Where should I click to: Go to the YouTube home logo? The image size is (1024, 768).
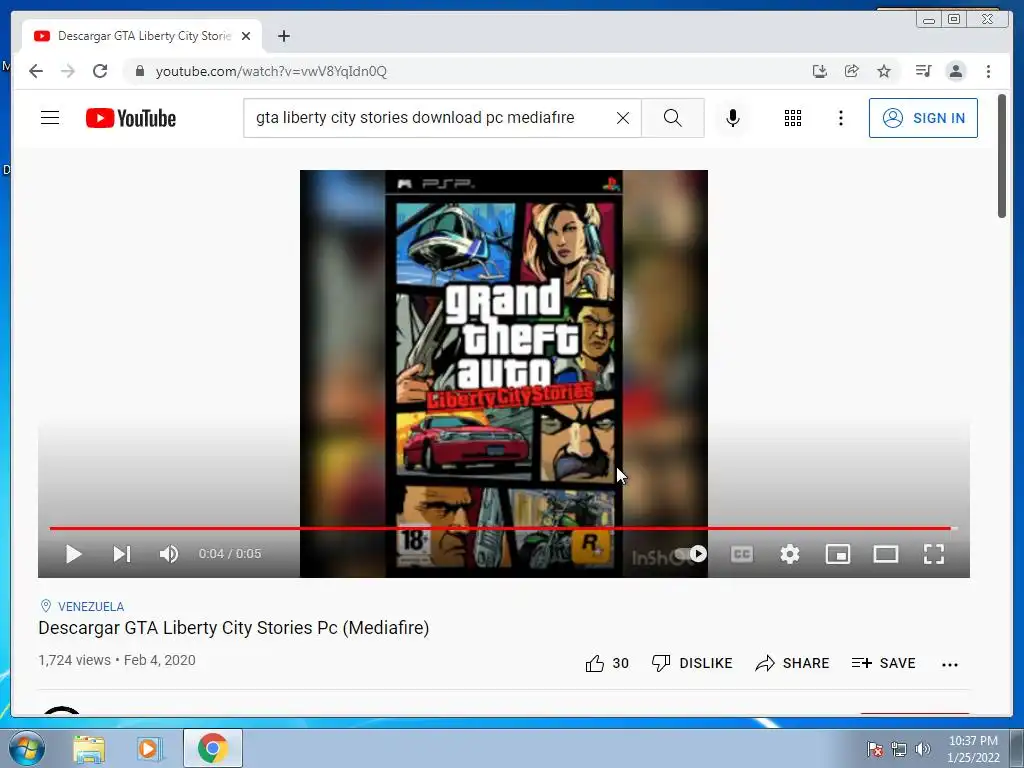pos(131,118)
